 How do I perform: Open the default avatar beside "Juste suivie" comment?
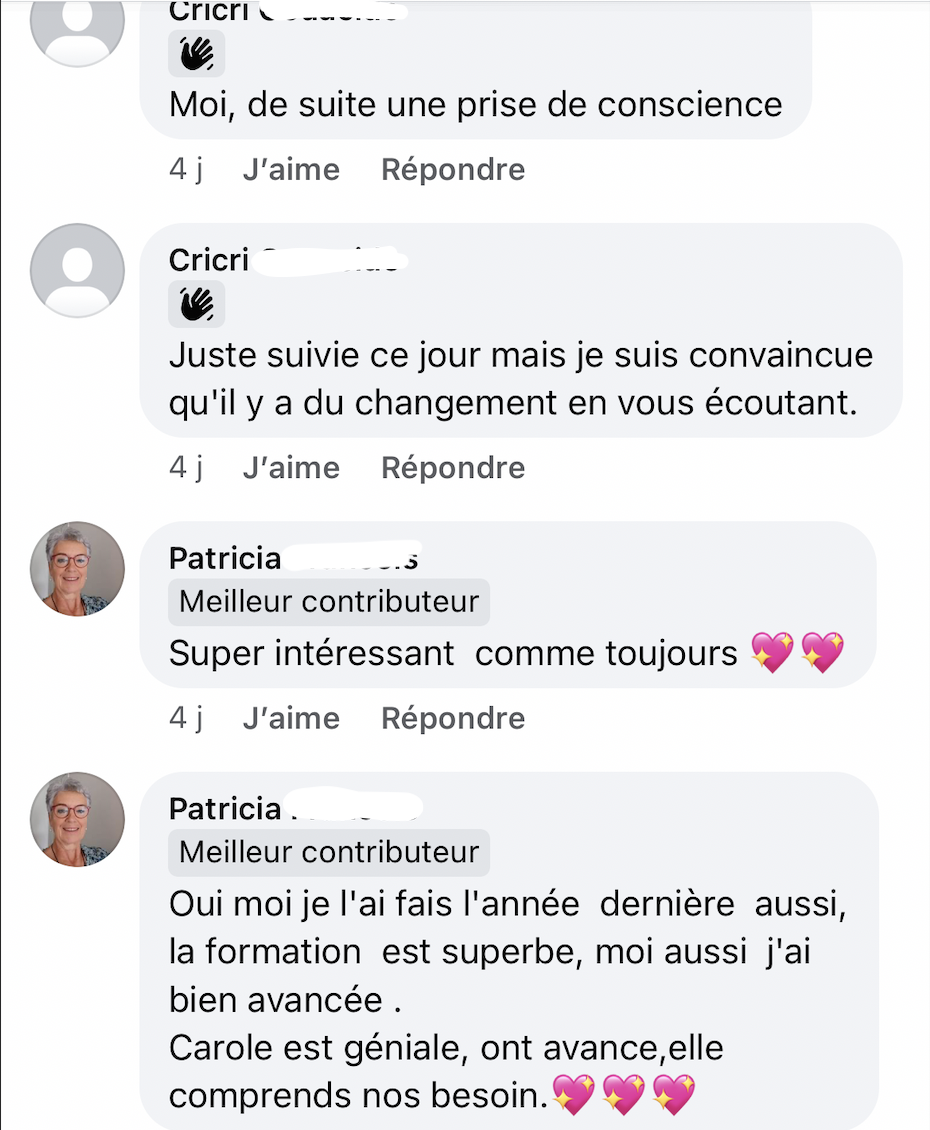[78, 271]
